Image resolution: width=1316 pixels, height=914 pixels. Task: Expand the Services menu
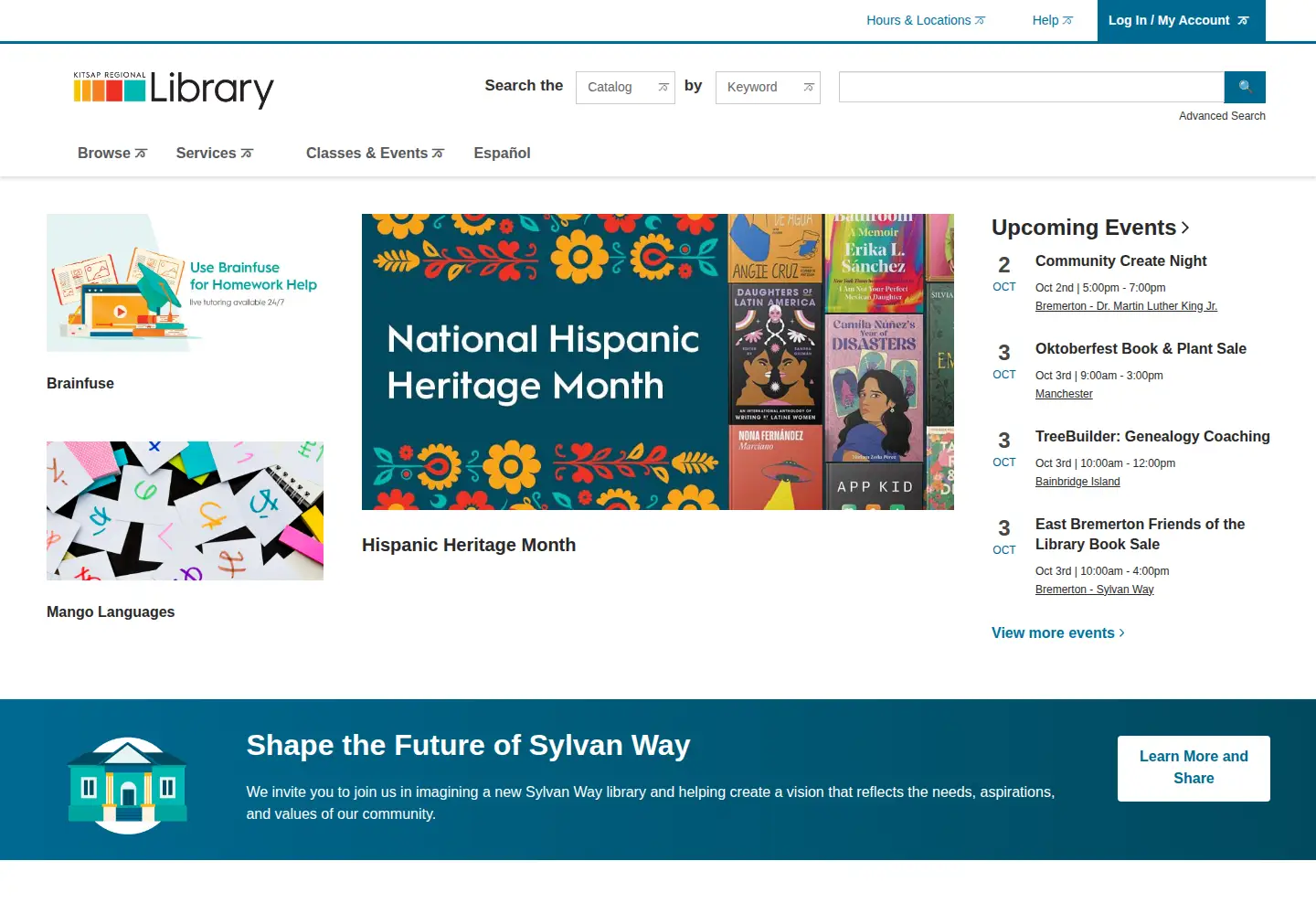click(214, 153)
